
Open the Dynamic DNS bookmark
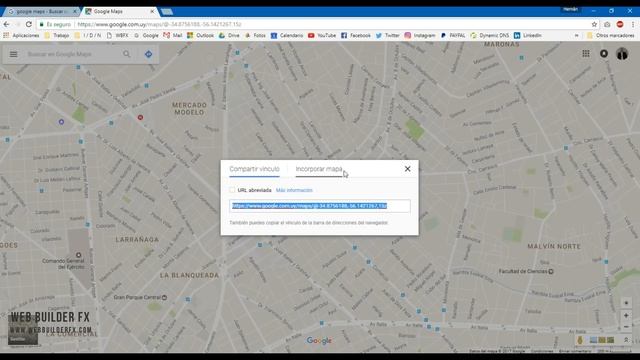pyautogui.click(x=489, y=36)
